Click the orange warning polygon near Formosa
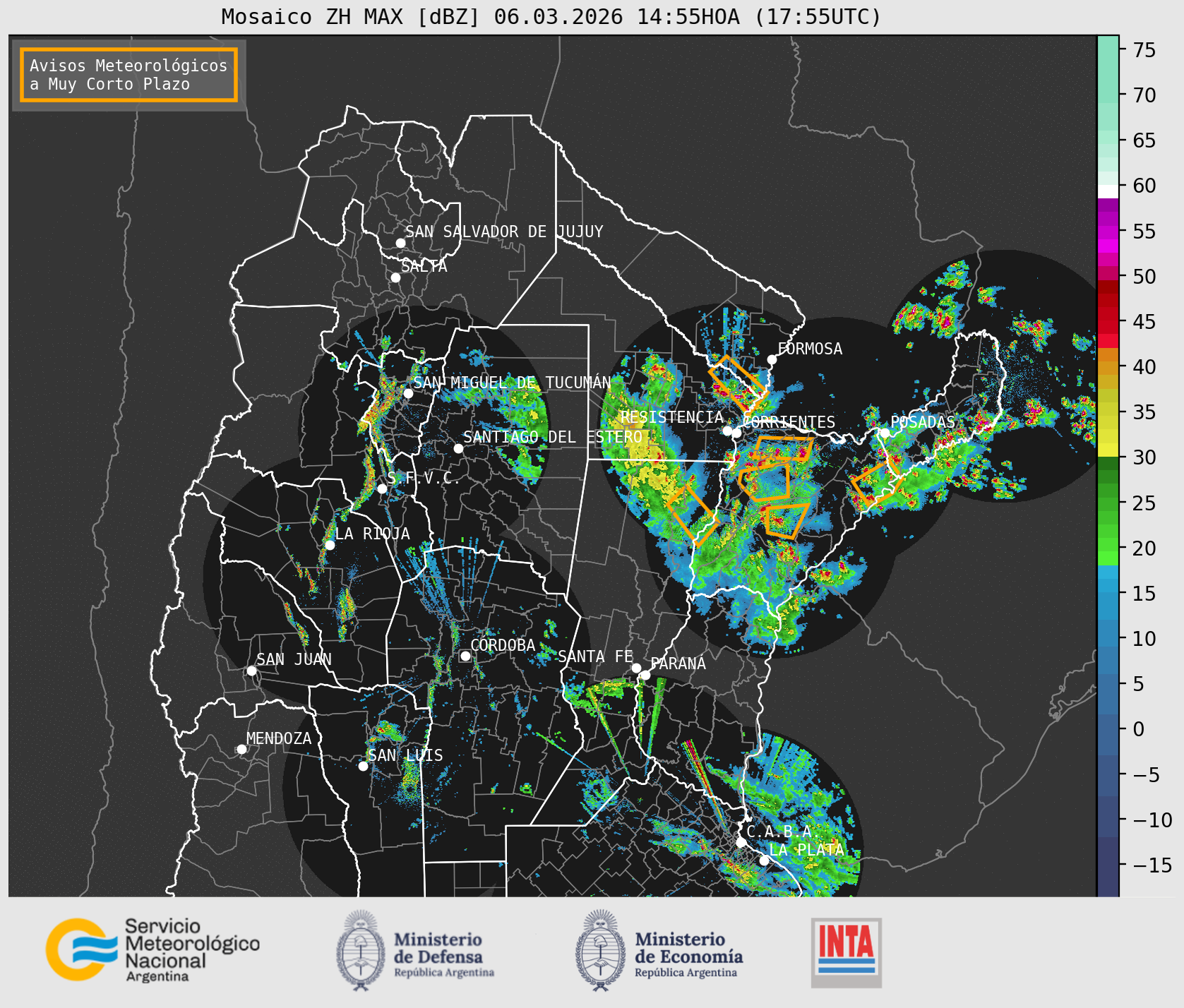This screenshot has height=1008, width=1184. 737,383
